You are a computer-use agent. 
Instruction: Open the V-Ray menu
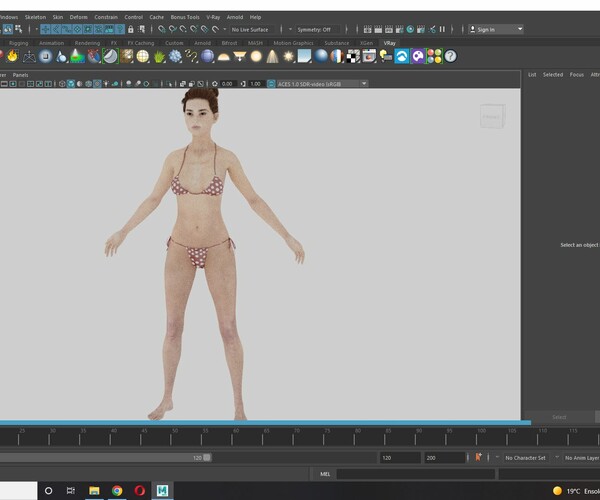pyautogui.click(x=213, y=17)
